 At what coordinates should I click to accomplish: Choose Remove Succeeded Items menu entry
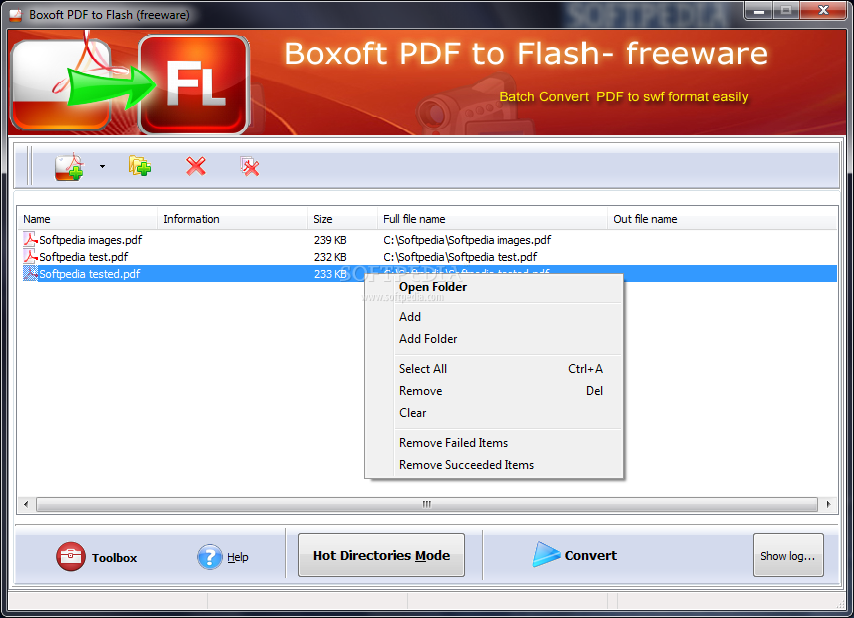click(493, 465)
